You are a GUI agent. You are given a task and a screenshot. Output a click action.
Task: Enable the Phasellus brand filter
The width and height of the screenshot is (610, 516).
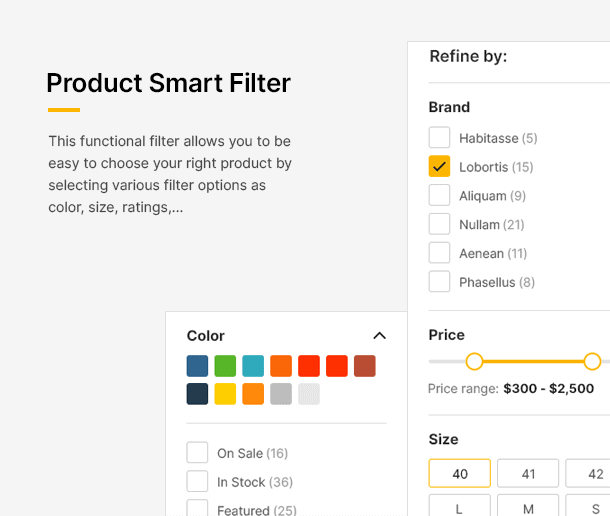(439, 282)
